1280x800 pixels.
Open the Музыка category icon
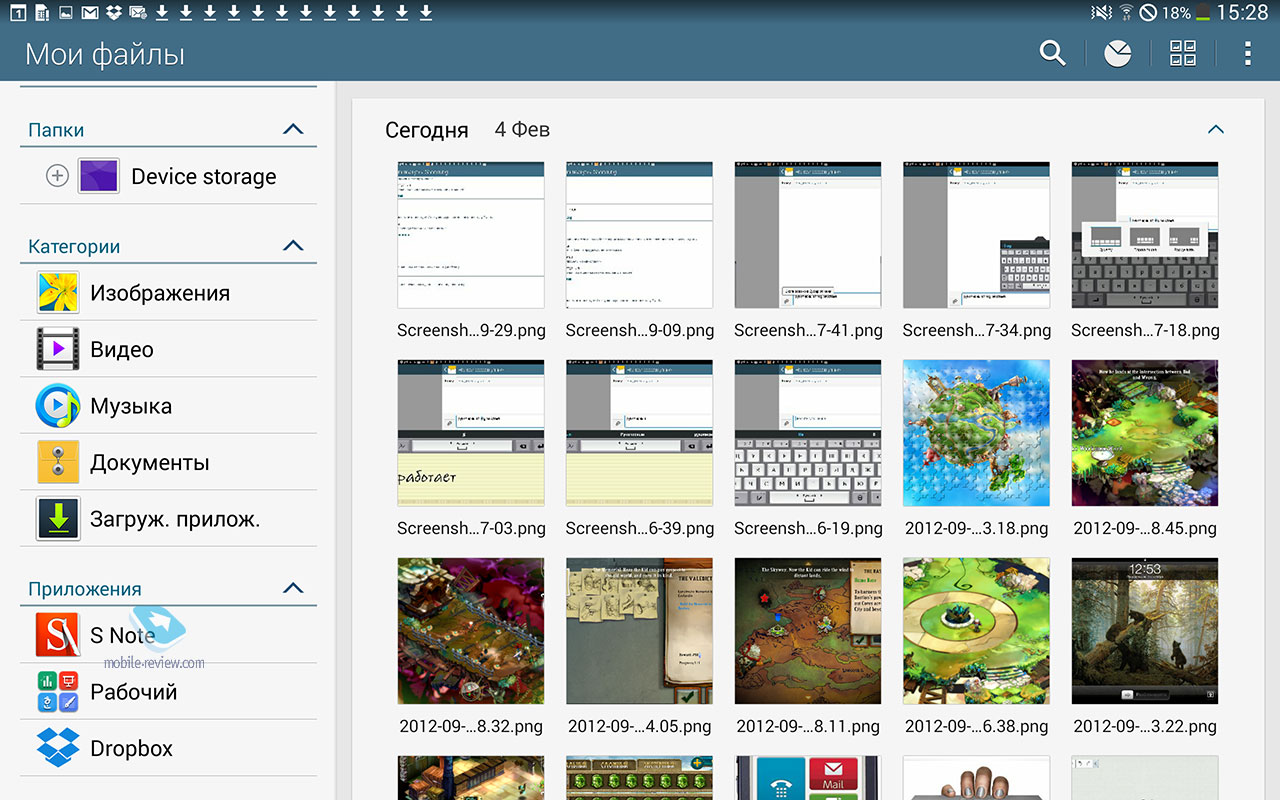tap(58, 406)
